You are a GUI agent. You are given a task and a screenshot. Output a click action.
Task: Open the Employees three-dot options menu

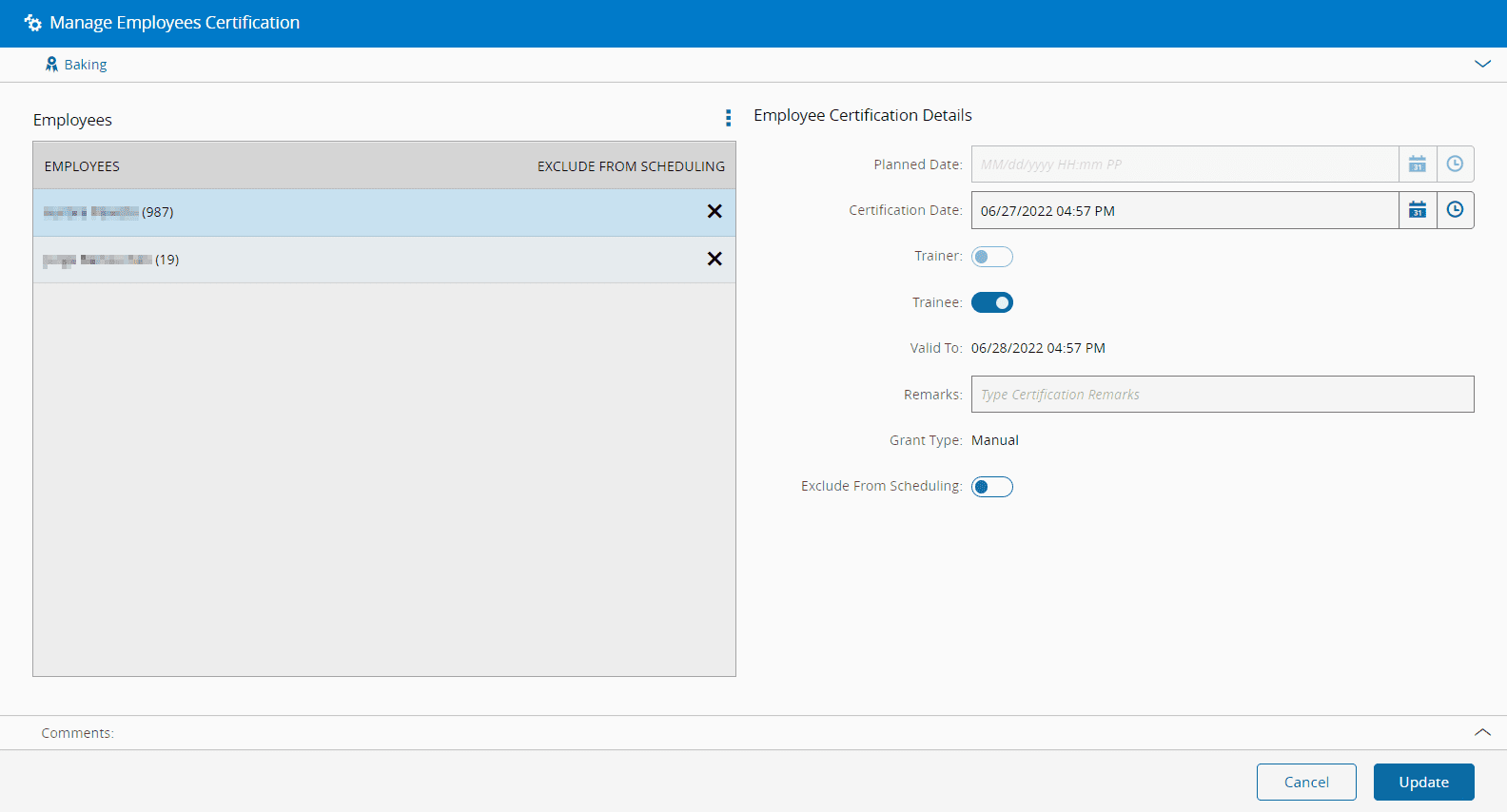[x=728, y=118]
